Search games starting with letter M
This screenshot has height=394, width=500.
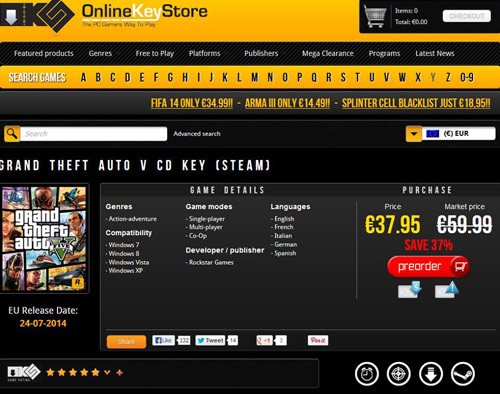click(255, 78)
